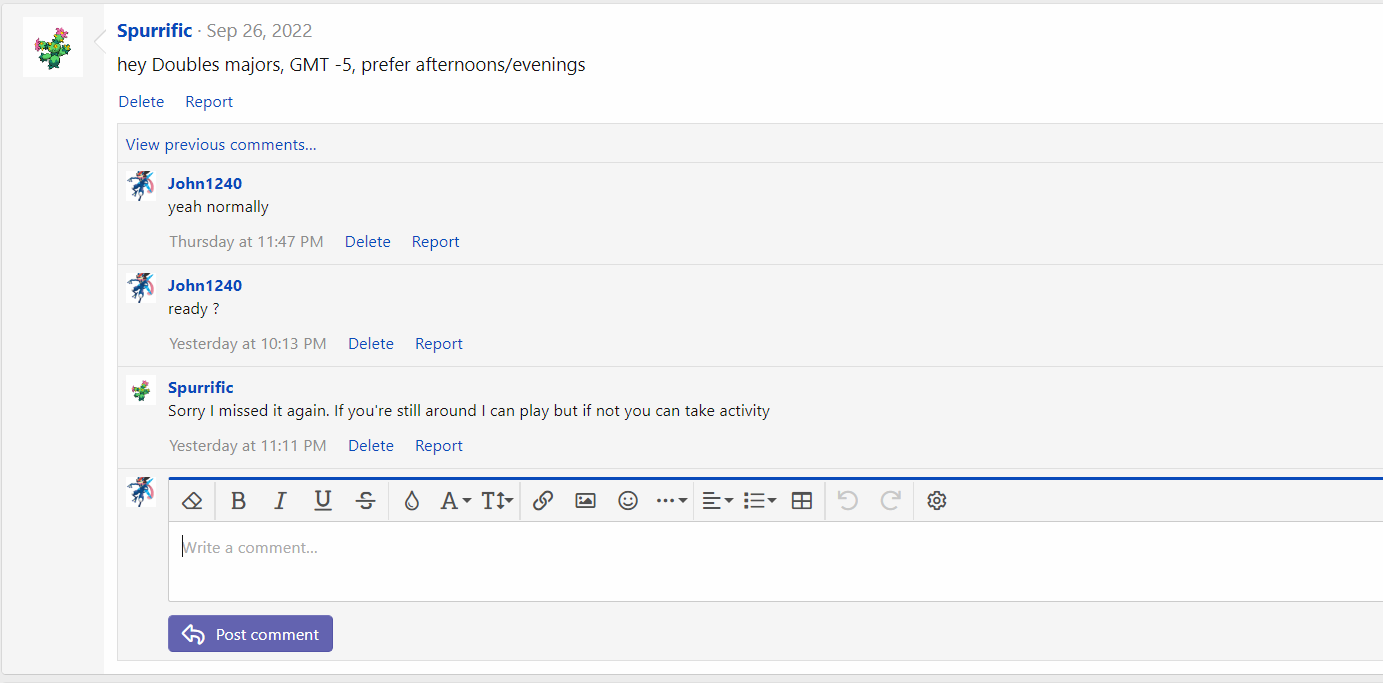This screenshot has width=1383, height=683.
Task: Toggle Strikethrough formatting in the editor
Action: coord(365,501)
